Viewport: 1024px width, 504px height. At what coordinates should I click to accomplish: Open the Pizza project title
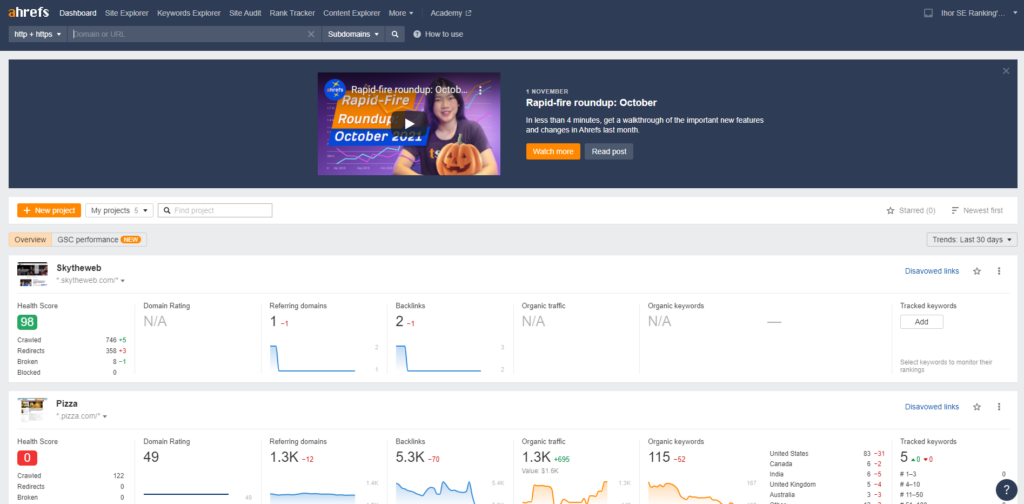[x=67, y=403]
